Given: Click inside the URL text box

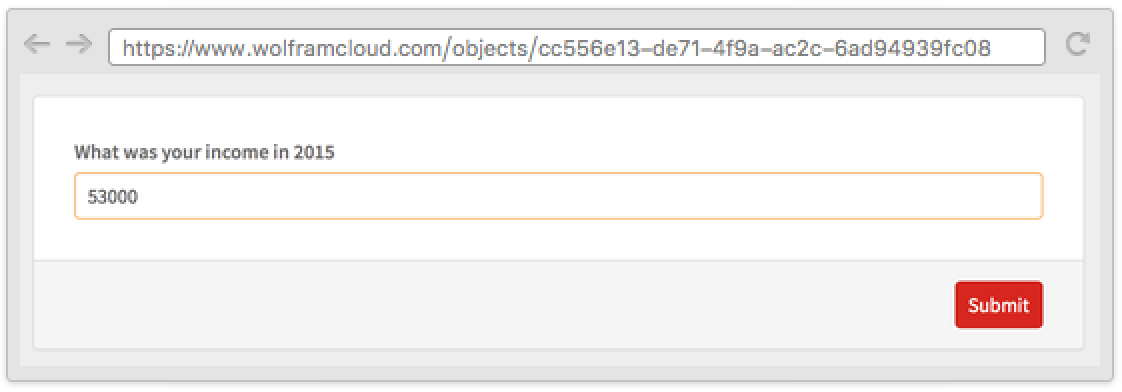Looking at the screenshot, I should point(577,47).
